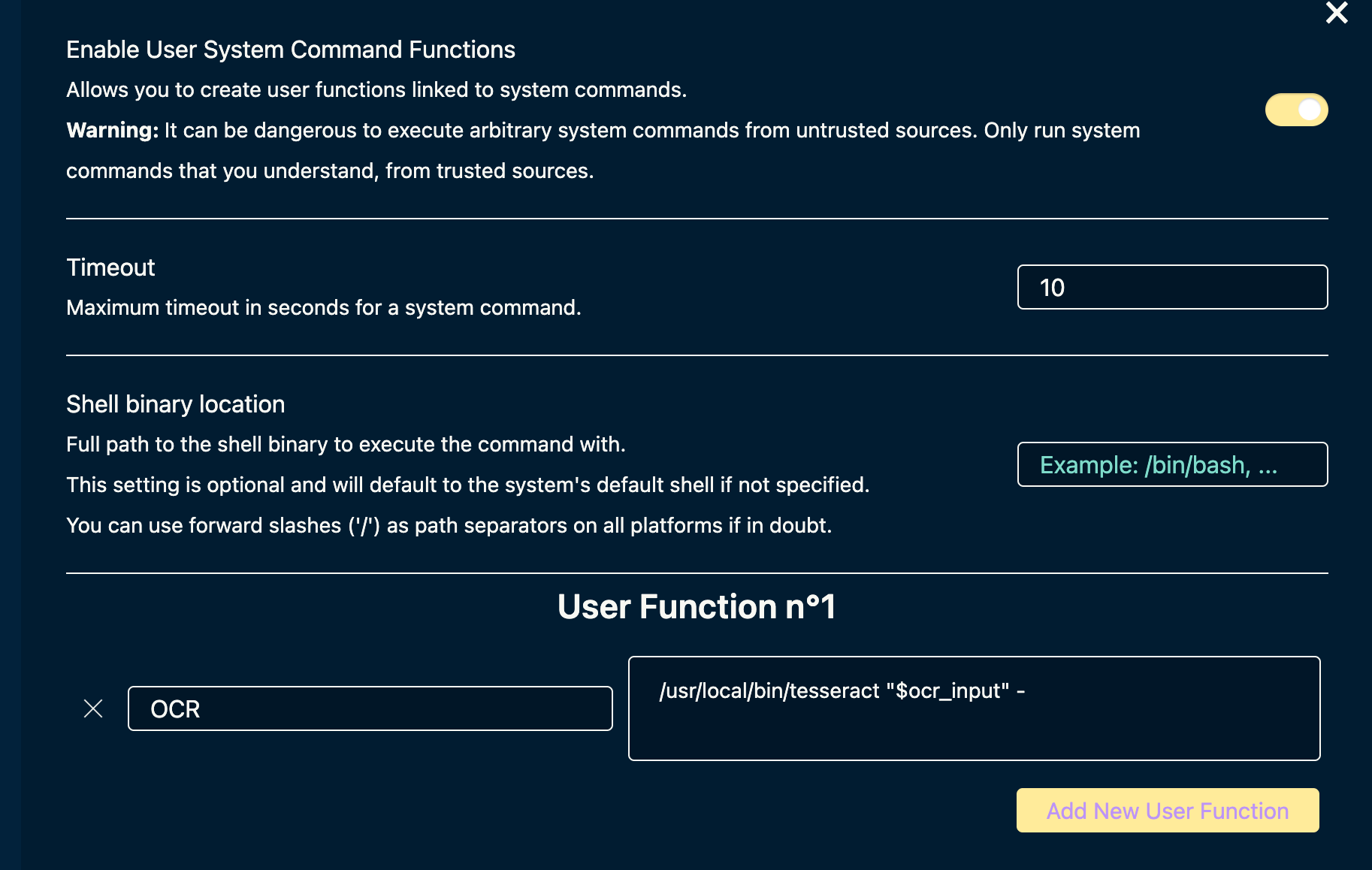Click the OCR function name field

[x=370, y=708]
